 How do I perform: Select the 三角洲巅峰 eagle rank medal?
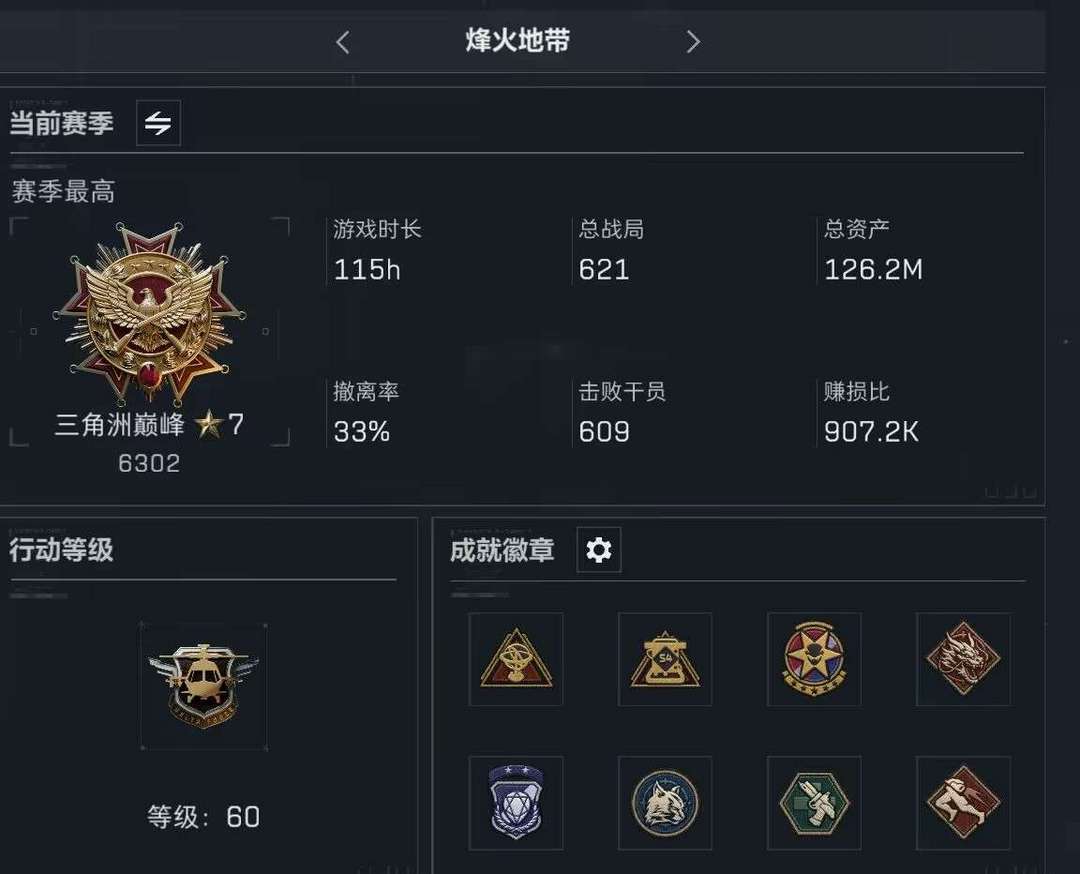coord(150,313)
